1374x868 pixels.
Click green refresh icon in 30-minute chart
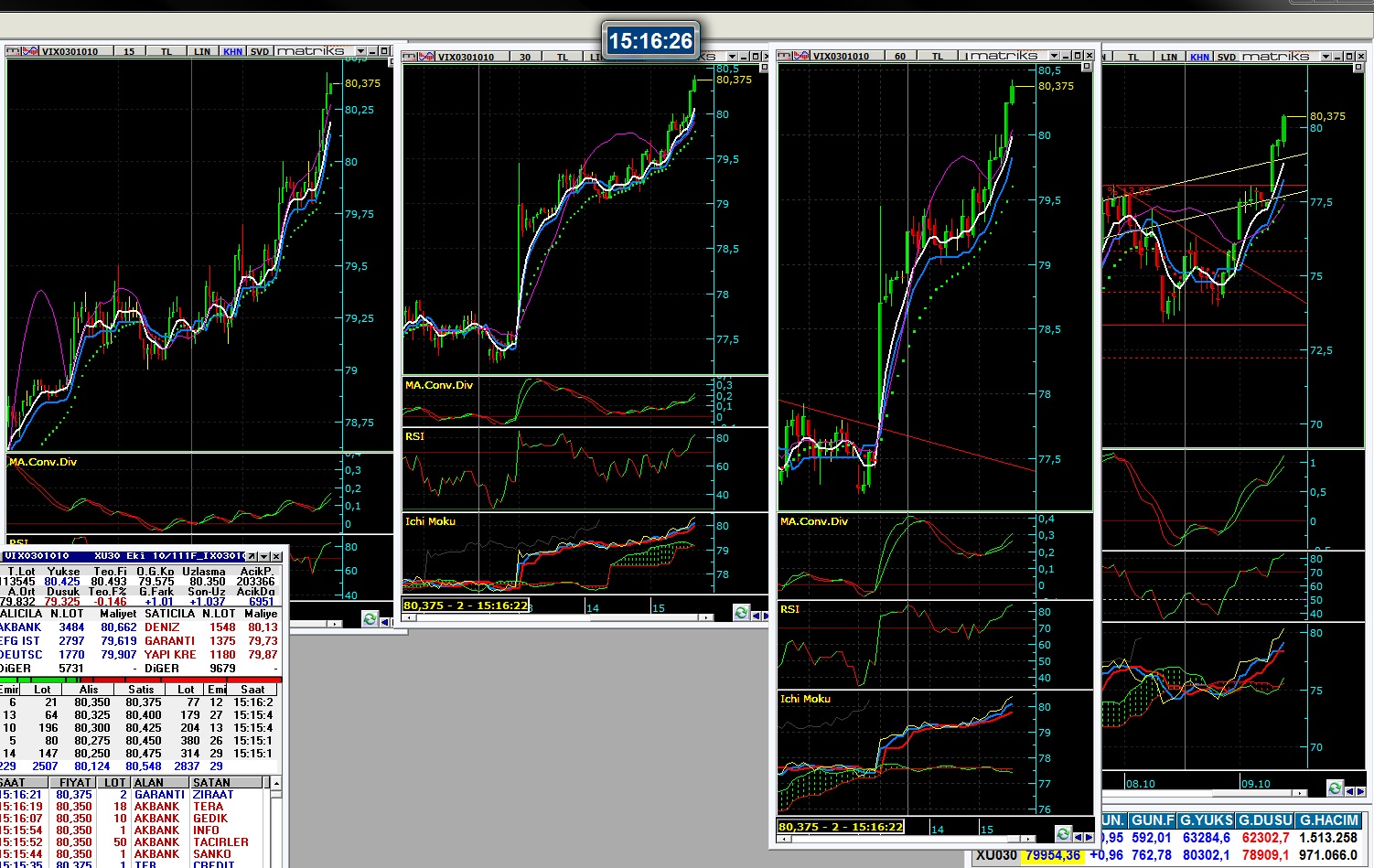[x=741, y=613]
